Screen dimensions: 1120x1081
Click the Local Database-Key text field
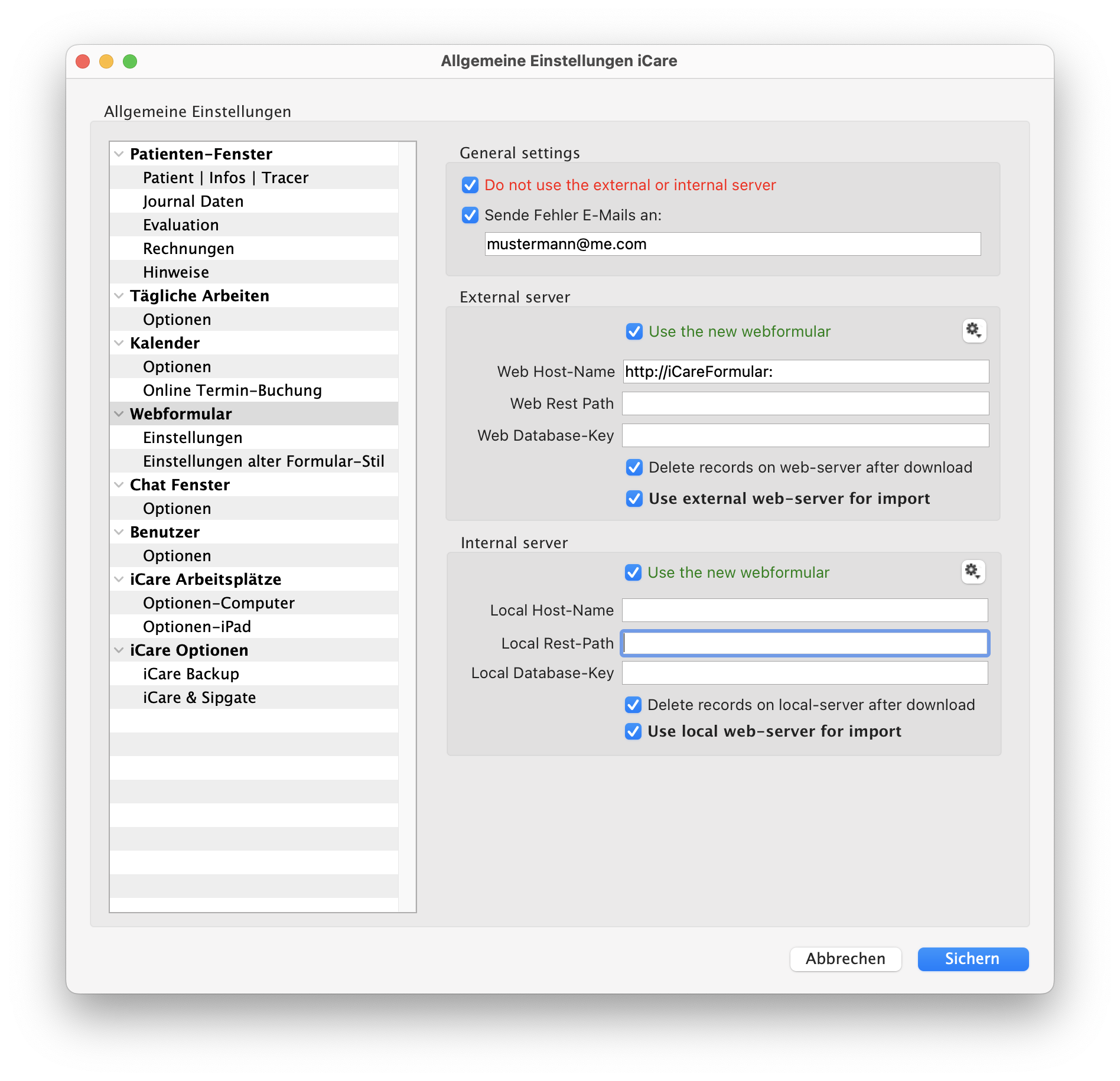[804, 673]
